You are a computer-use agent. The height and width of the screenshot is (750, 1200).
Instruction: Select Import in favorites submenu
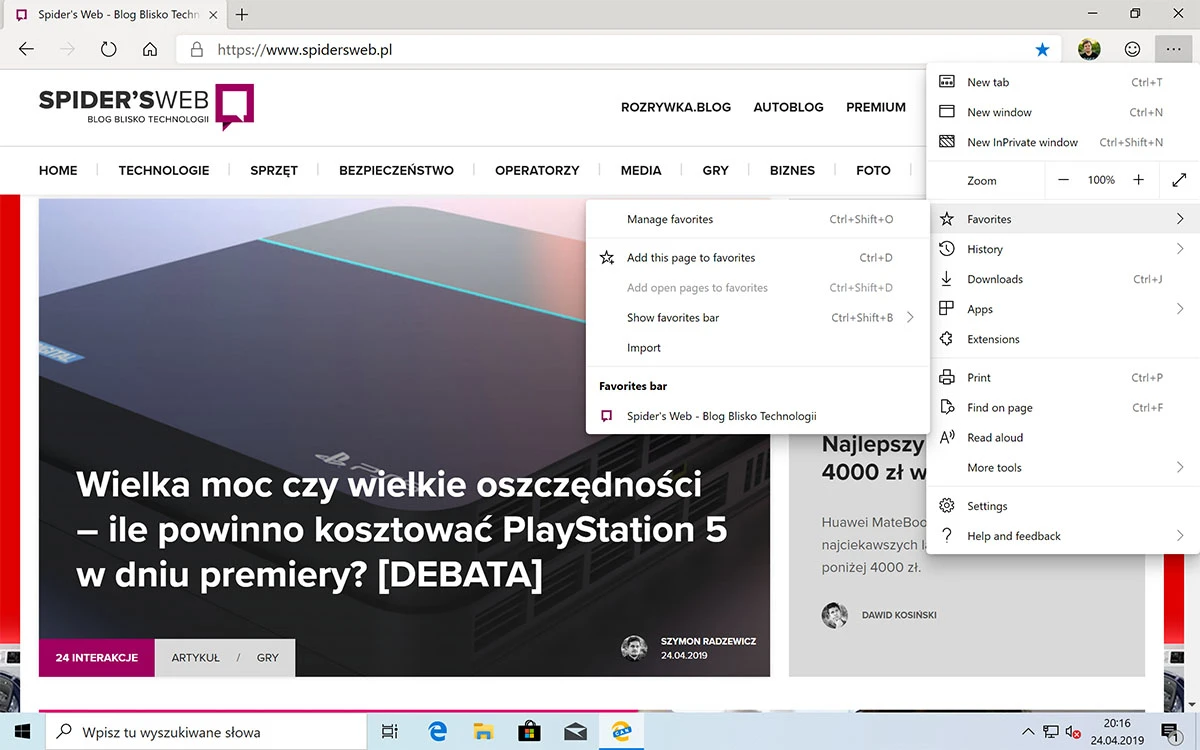click(x=758, y=347)
